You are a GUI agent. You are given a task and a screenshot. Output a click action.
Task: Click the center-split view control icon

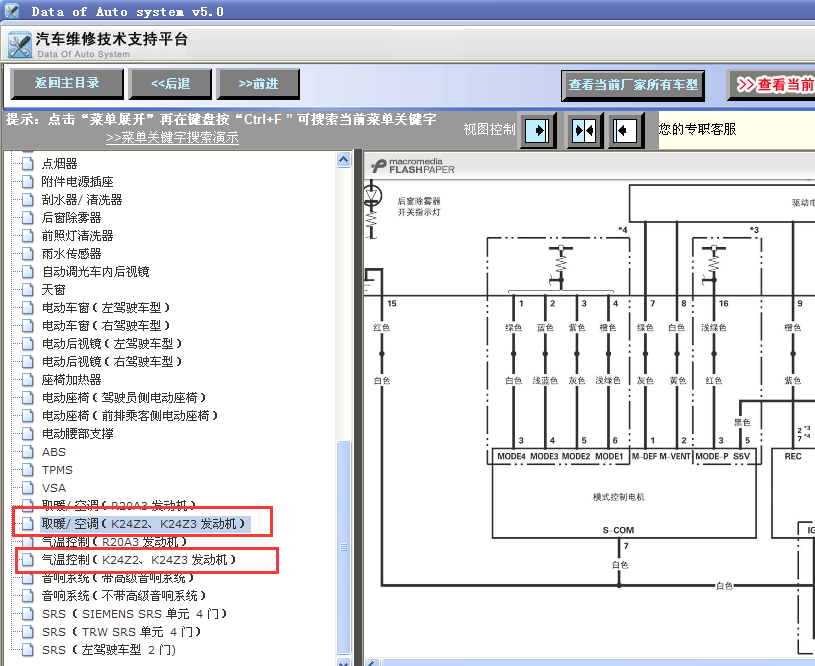tap(584, 130)
